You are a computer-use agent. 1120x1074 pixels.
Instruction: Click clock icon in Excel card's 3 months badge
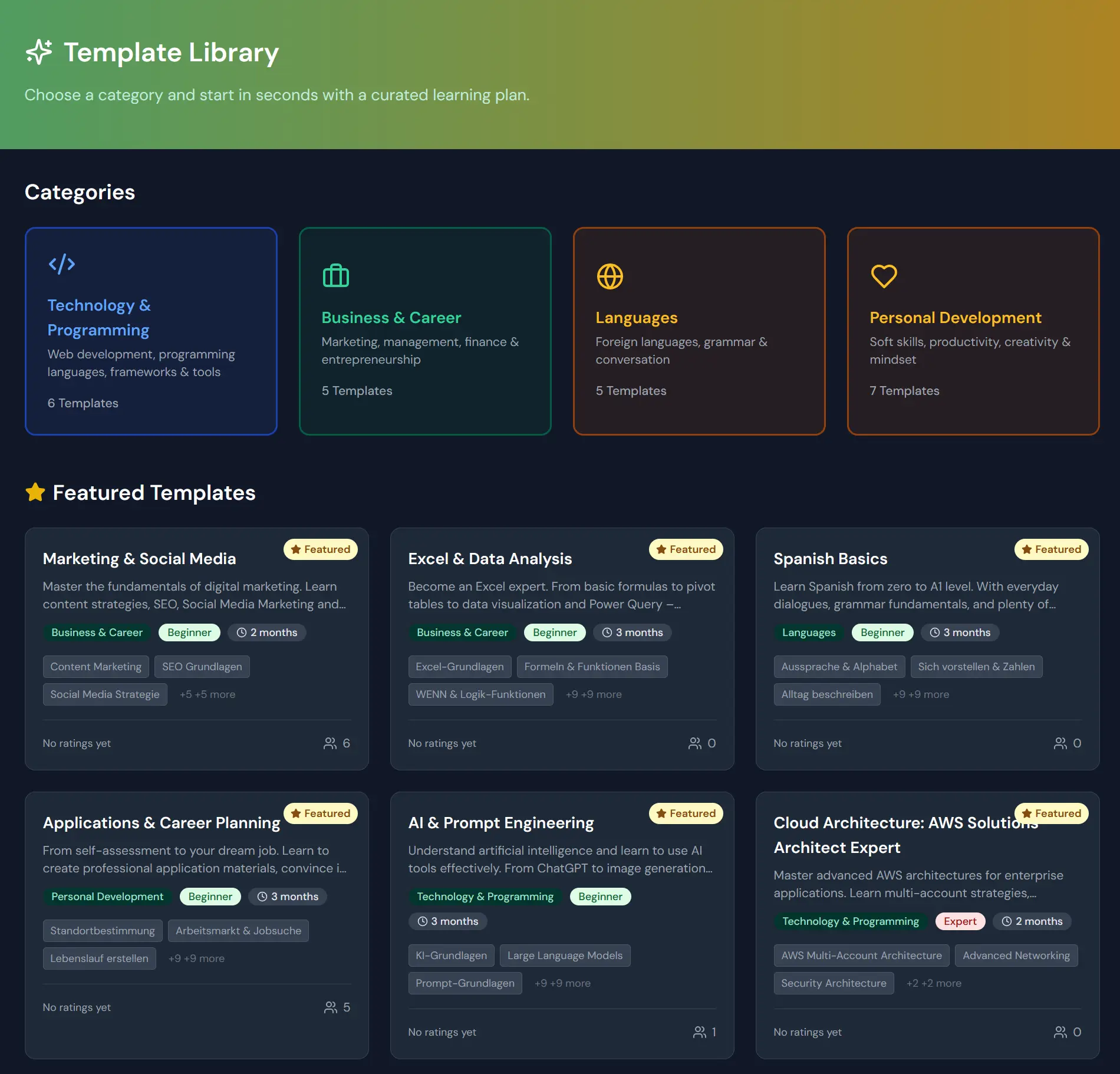(x=607, y=632)
